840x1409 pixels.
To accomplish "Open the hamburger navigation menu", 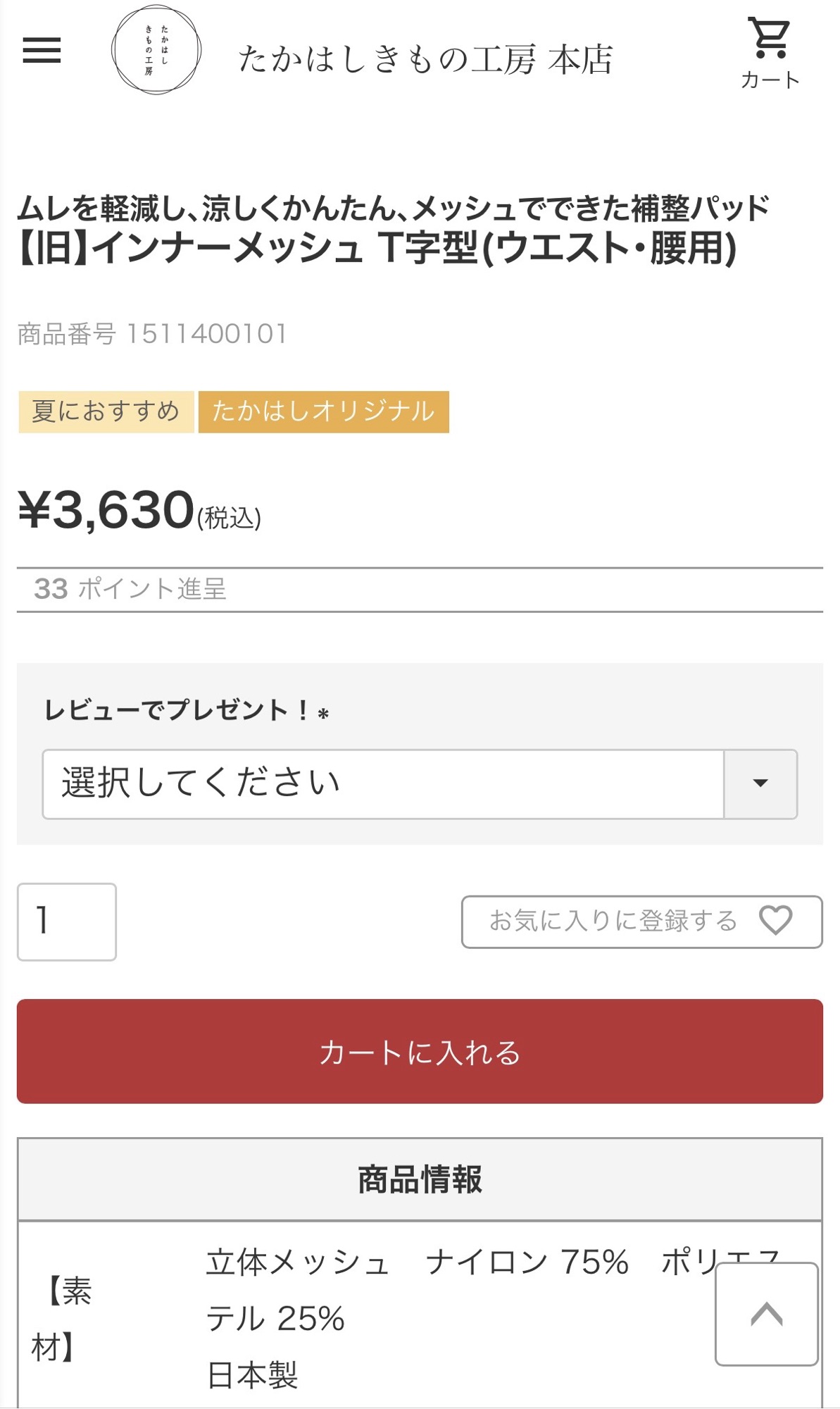I will click(42, 50).
